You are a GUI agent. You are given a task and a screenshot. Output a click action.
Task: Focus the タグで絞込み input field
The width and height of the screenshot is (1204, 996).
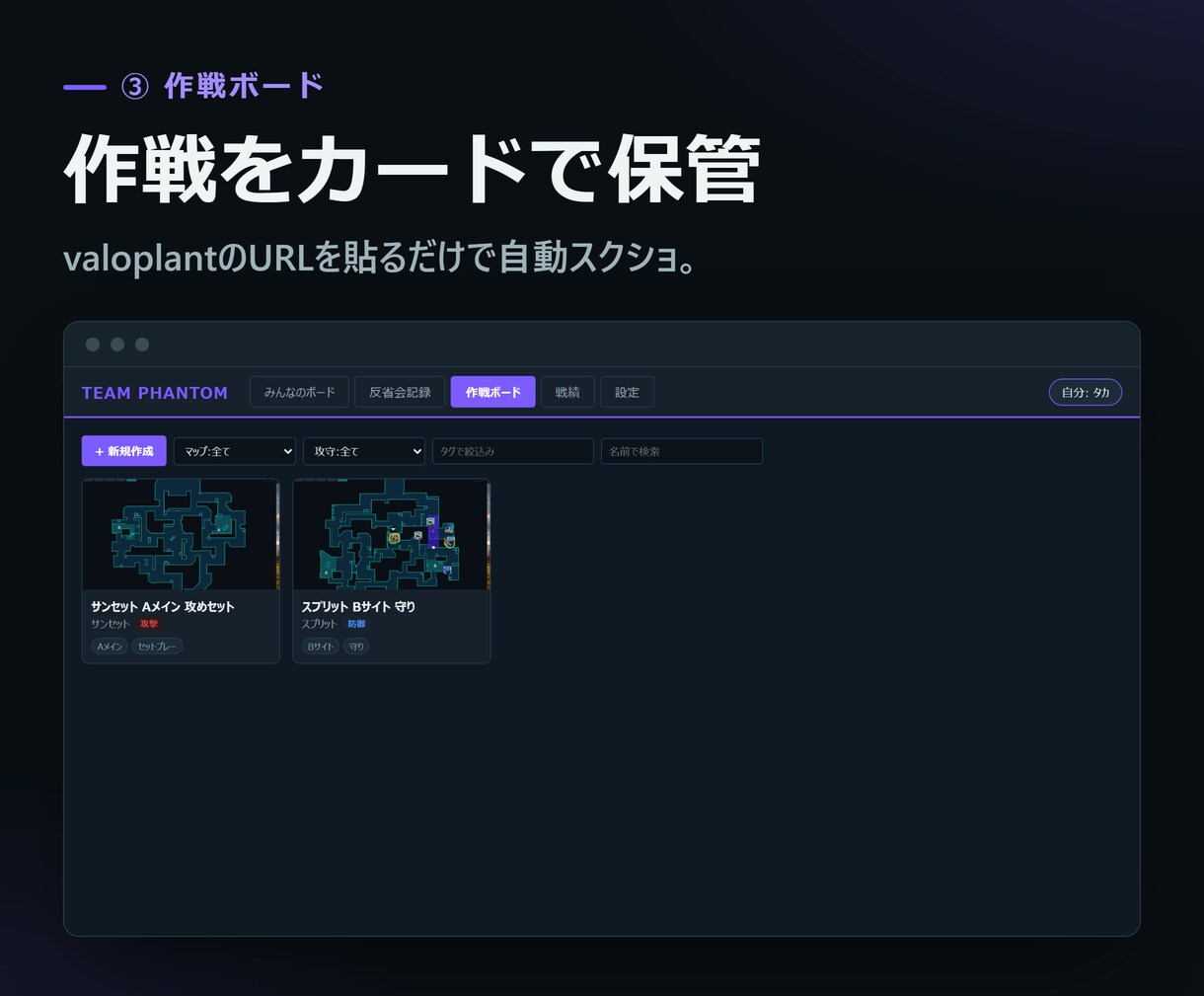[x=513, y=451]
